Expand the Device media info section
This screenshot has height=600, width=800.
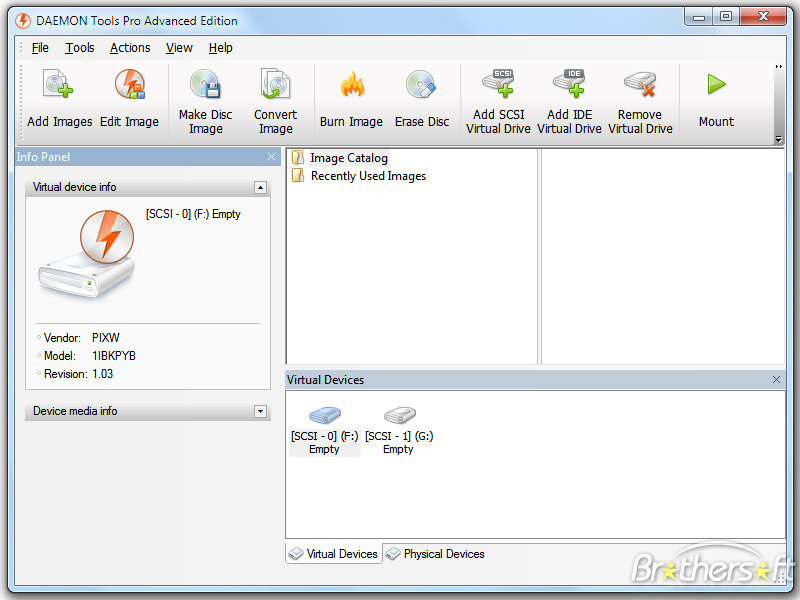(x=260, y=411)
